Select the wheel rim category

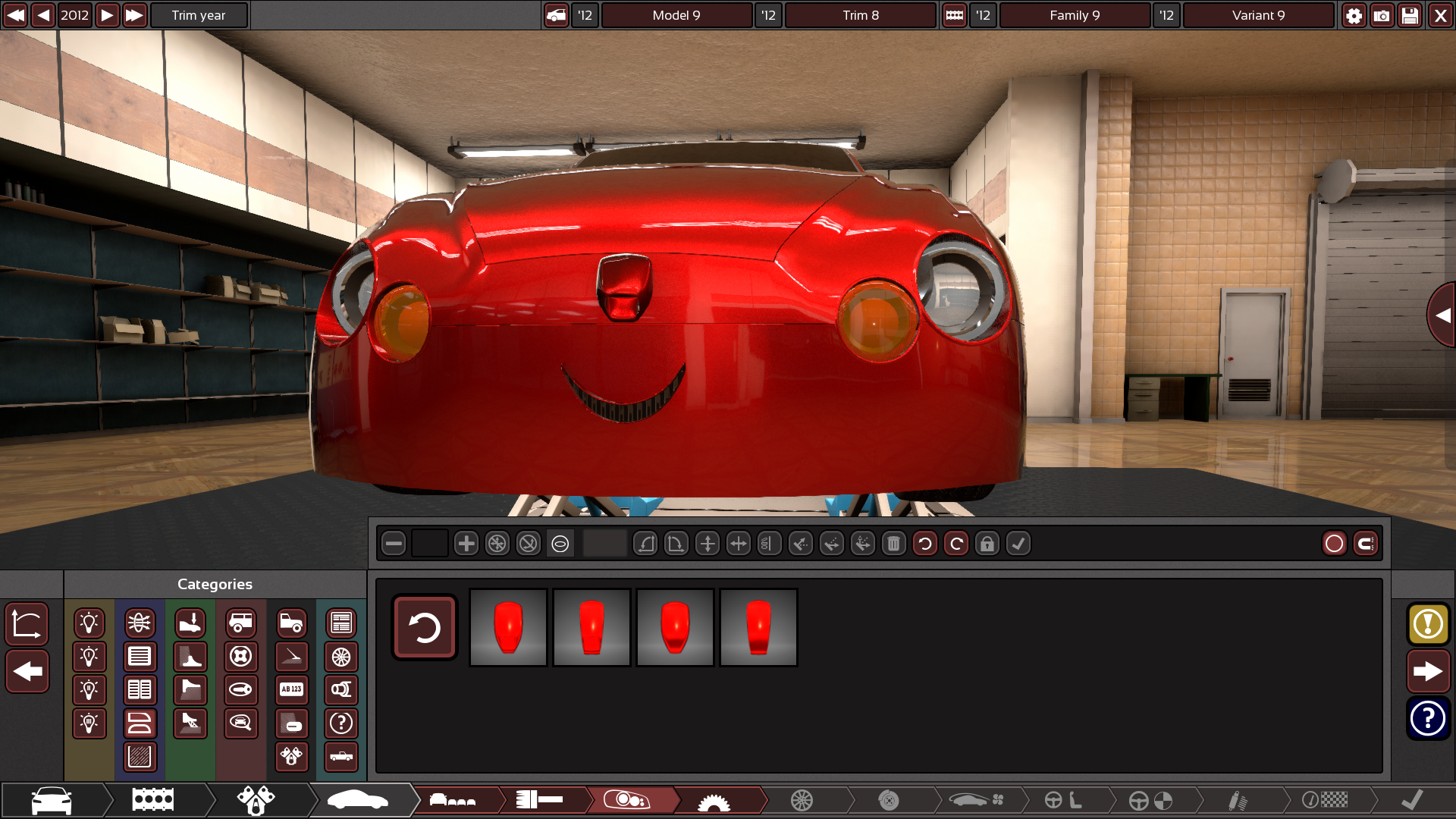pos(341,657)
